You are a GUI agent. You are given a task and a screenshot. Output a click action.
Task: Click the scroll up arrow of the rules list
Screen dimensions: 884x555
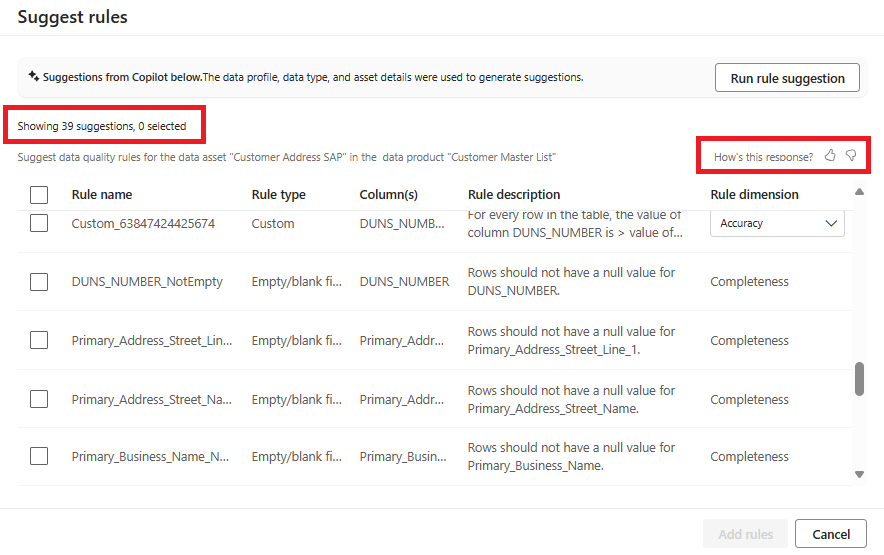coord(859,192)
